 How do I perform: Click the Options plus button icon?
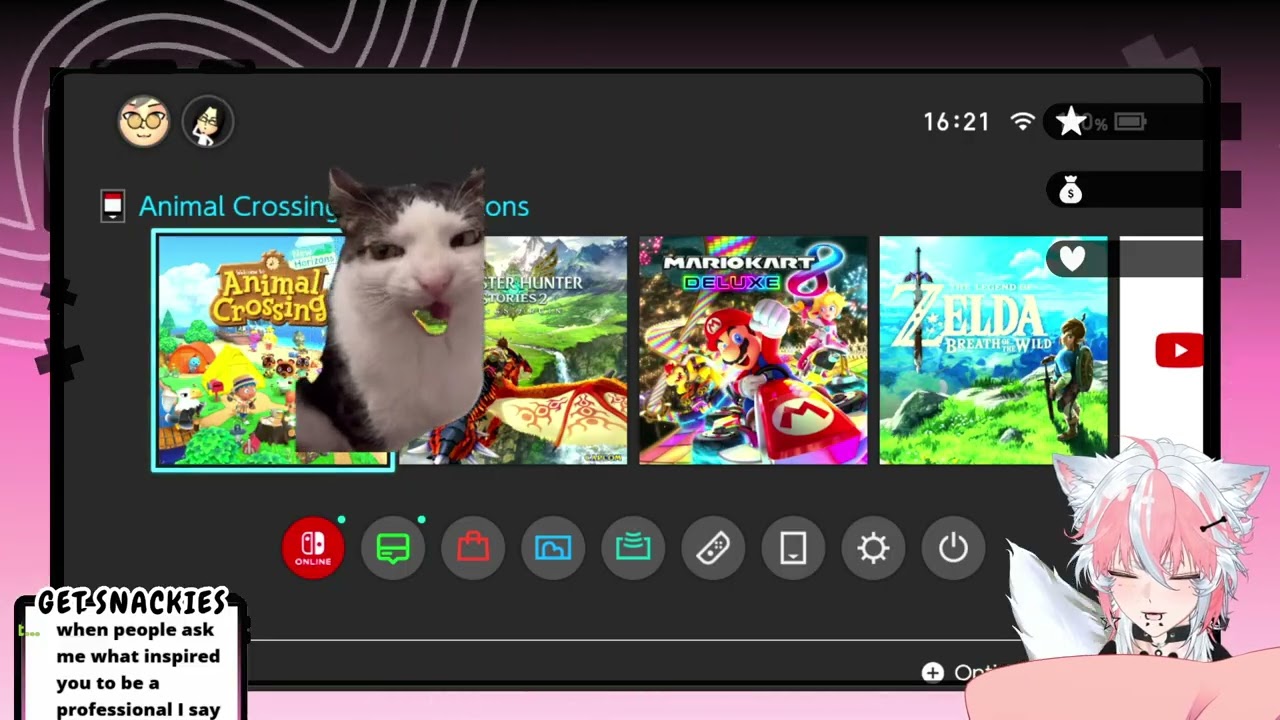[933, 672]
